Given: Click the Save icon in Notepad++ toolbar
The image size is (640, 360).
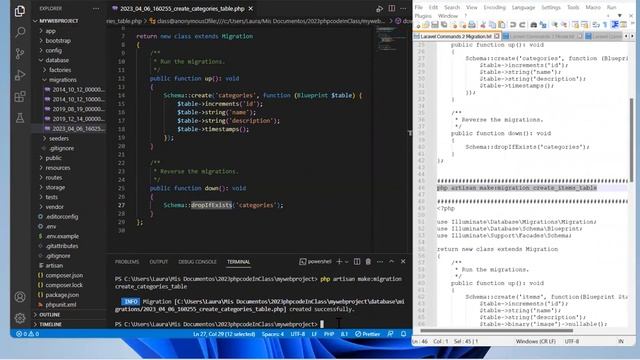Looking at the screenshot, I should click(x=435, y=25).
